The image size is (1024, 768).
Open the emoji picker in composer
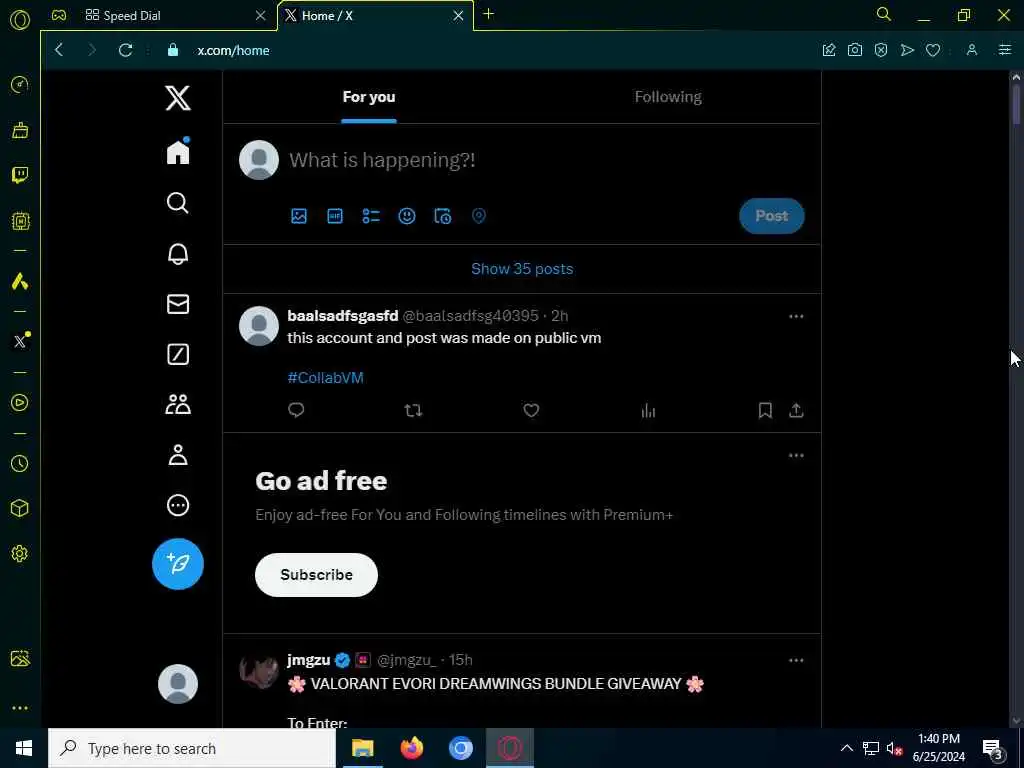(x=407, y=216)
